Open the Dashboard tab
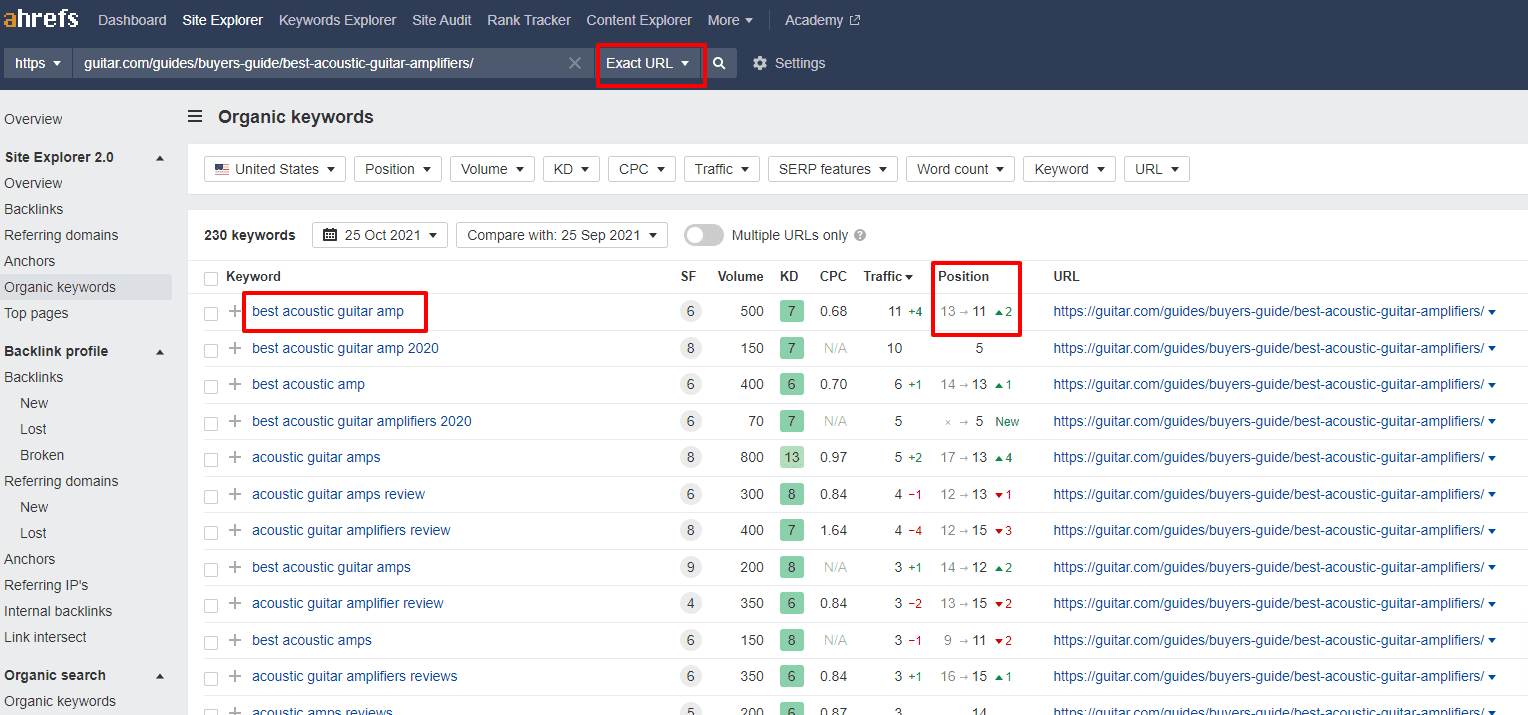This screenshot has width=1528, height=715. point(132,20)
